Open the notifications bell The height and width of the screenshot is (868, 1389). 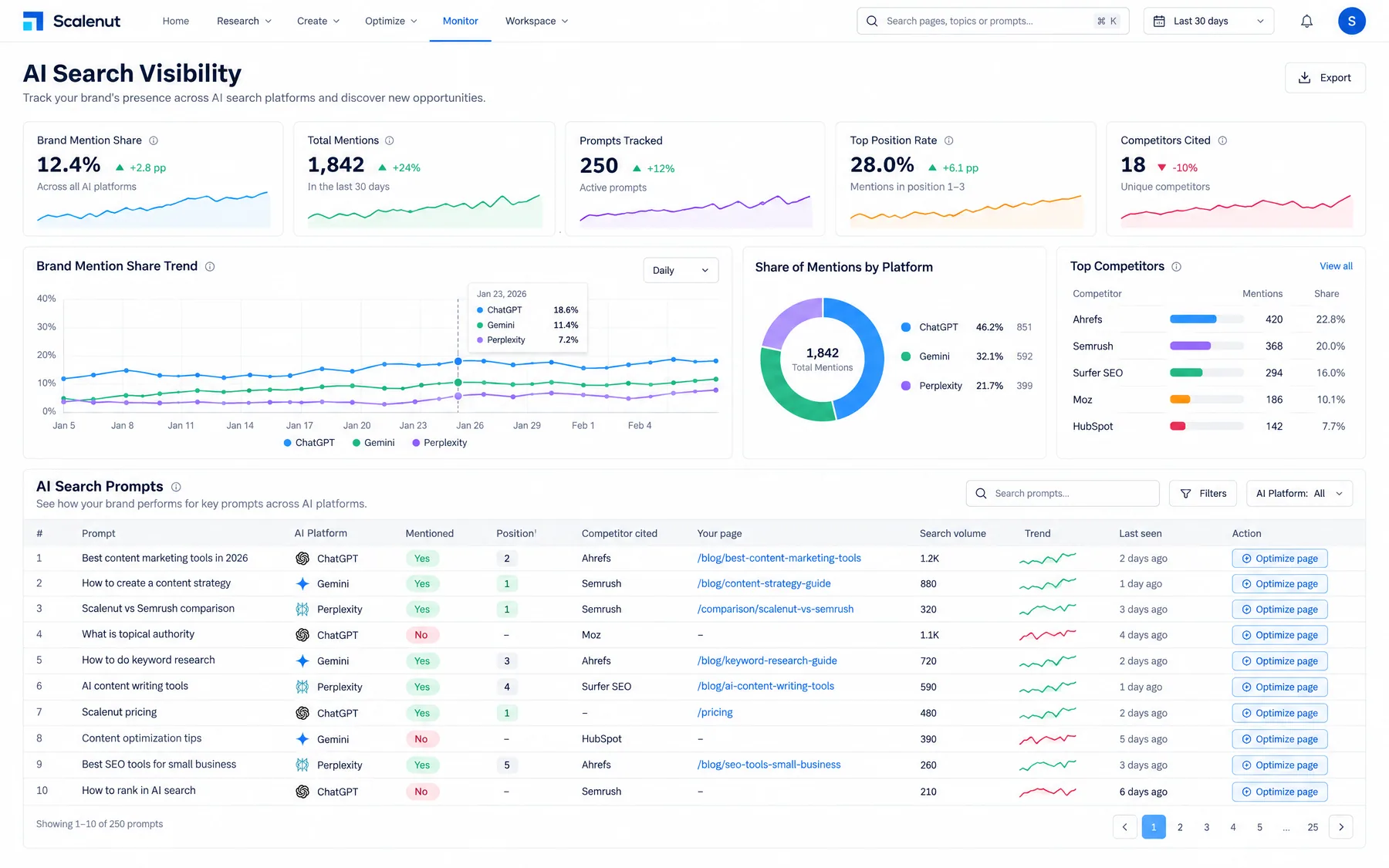click(x=1306, y=22)
